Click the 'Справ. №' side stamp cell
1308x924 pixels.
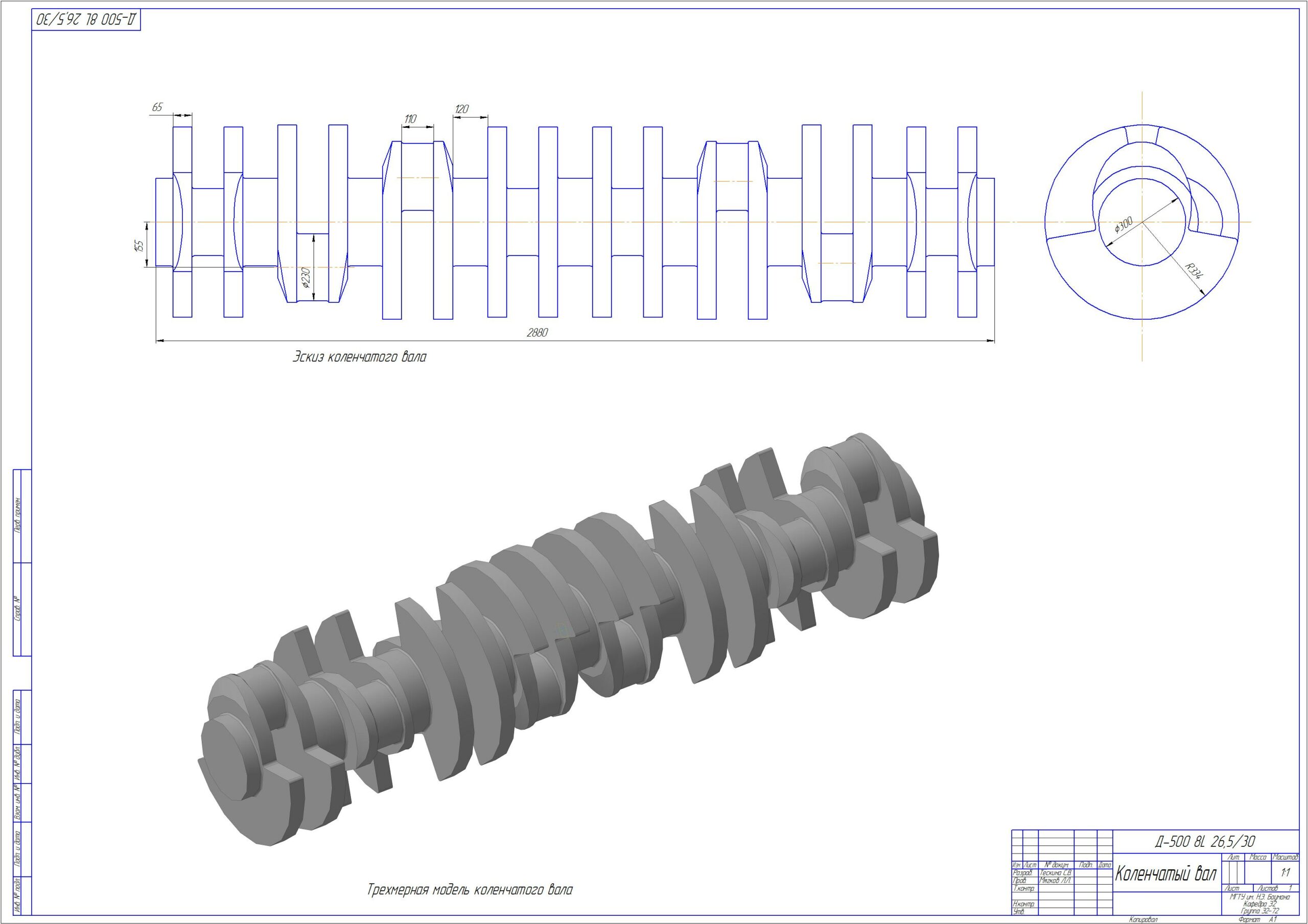(17, 609)
